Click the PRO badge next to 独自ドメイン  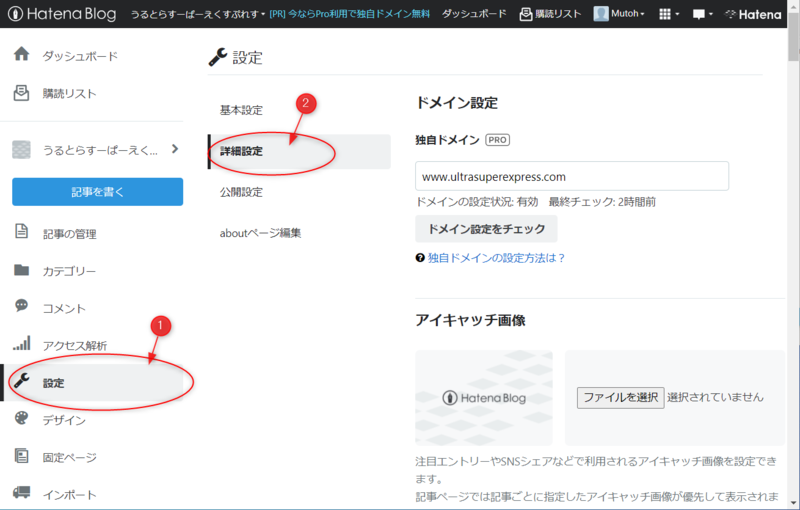click(x=497, y=140)
